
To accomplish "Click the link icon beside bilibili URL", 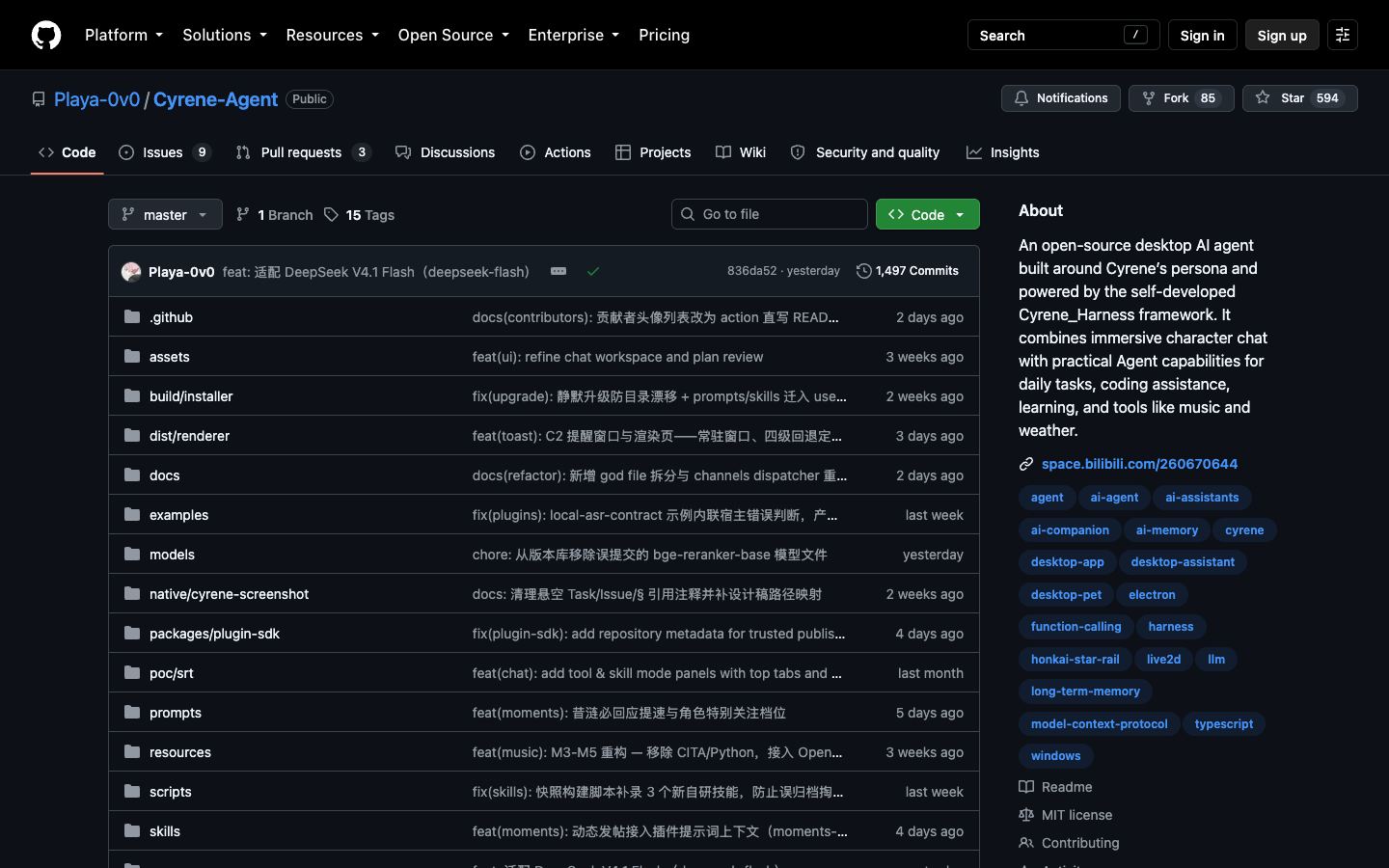I will pyautogui.click(x=1026, y=464).
